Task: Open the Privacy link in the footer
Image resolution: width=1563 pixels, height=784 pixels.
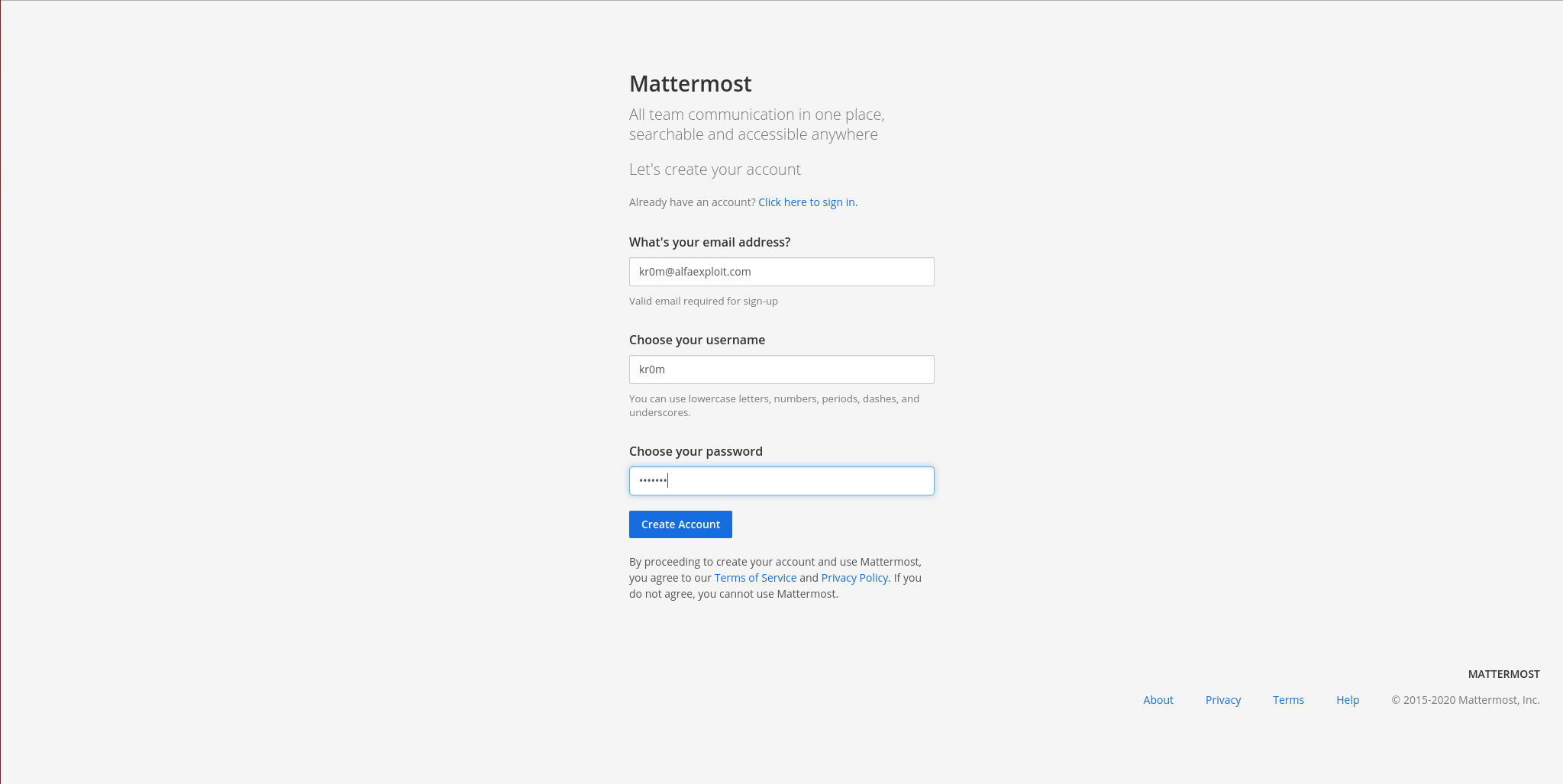Action: pos(1222,700)
